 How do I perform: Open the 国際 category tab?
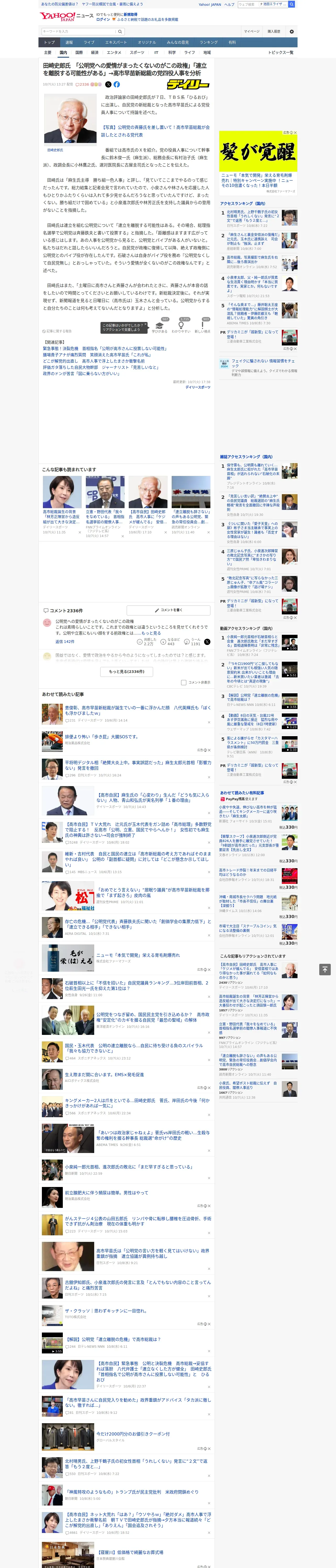[79, 52]
